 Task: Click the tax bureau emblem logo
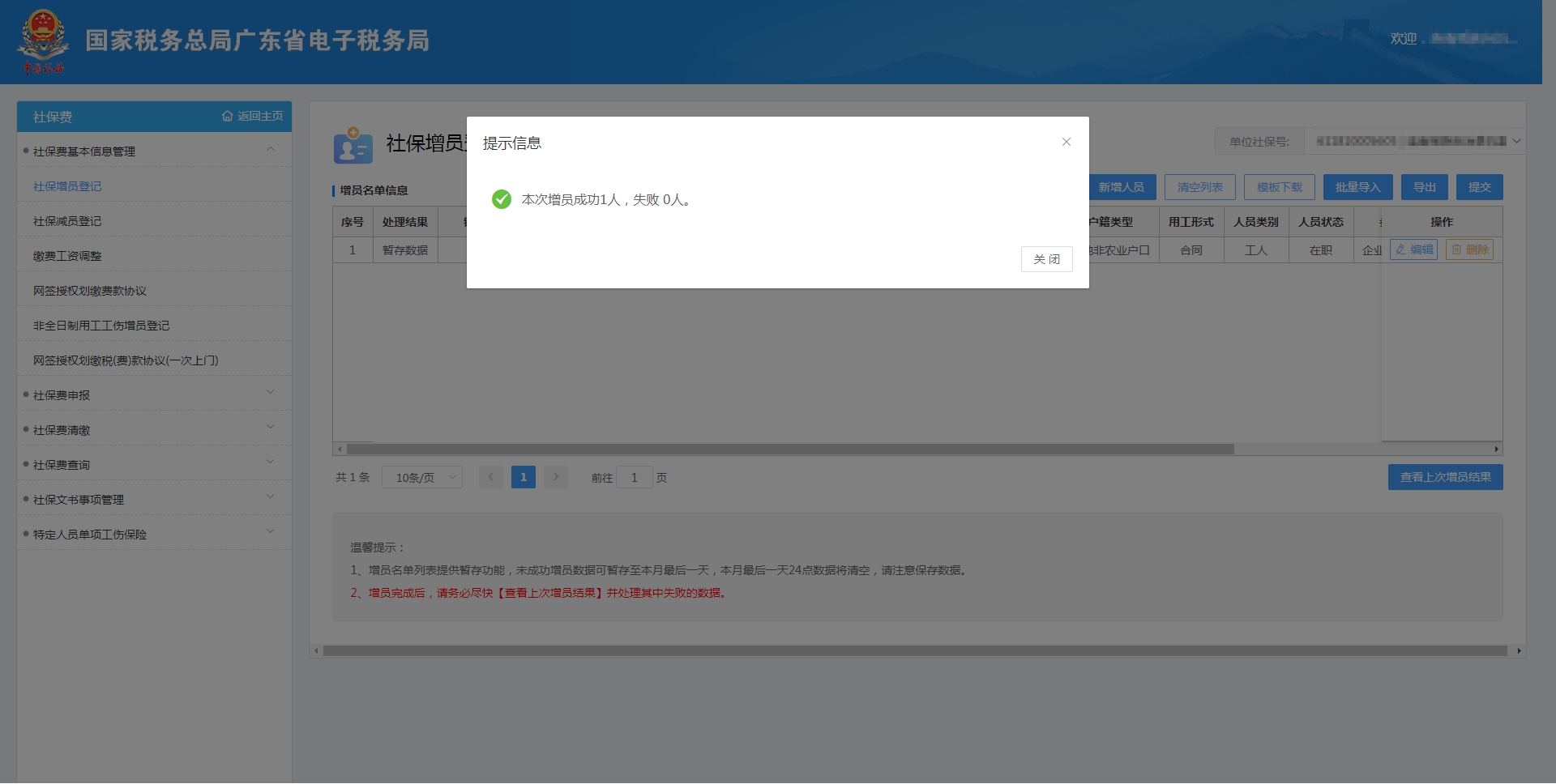(42, 41)
